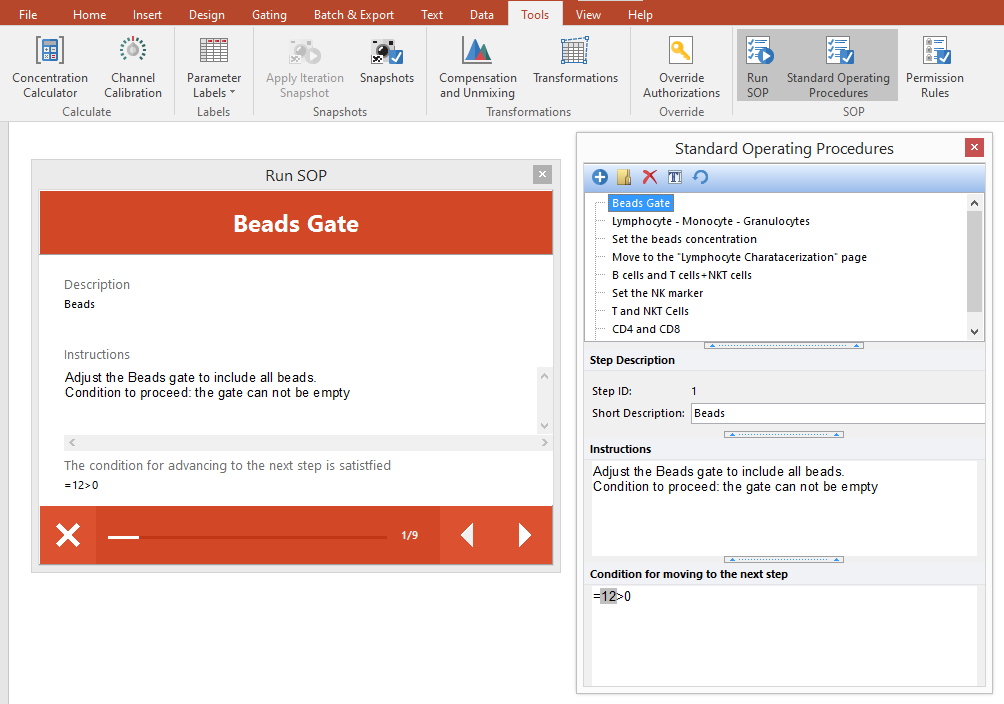
Task: Open the Transformations tool
Action: tap(575, 61)
